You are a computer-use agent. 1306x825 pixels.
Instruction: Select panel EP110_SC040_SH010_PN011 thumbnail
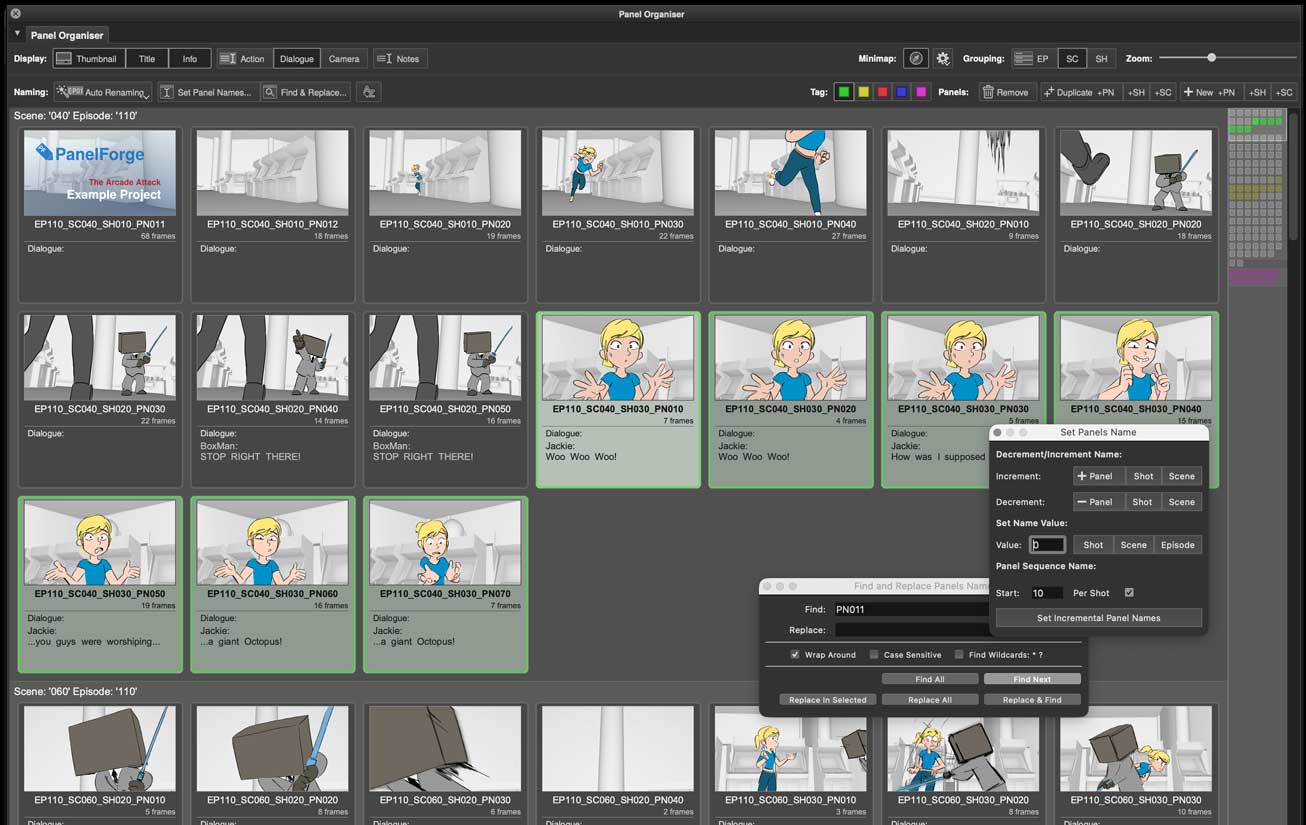point(100,173)
